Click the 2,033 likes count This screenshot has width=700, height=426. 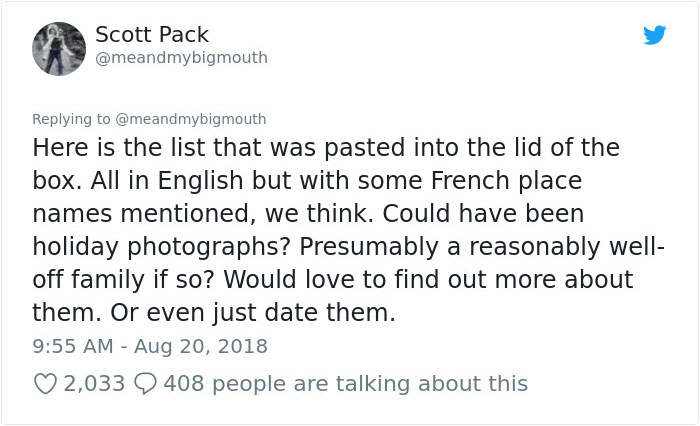tap(94, 383)
